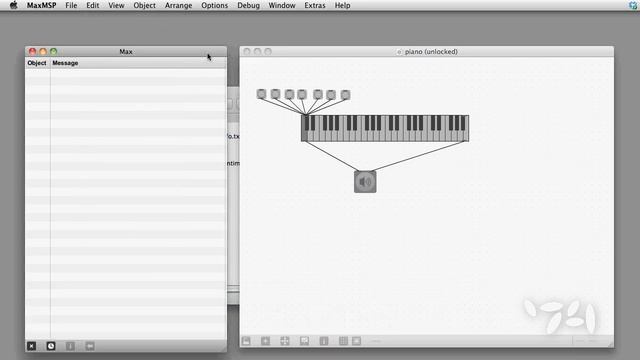This screenshot has height=360, width=640.
Task: Click the show object arrow icon in Max window
Action: click(90, 346)
